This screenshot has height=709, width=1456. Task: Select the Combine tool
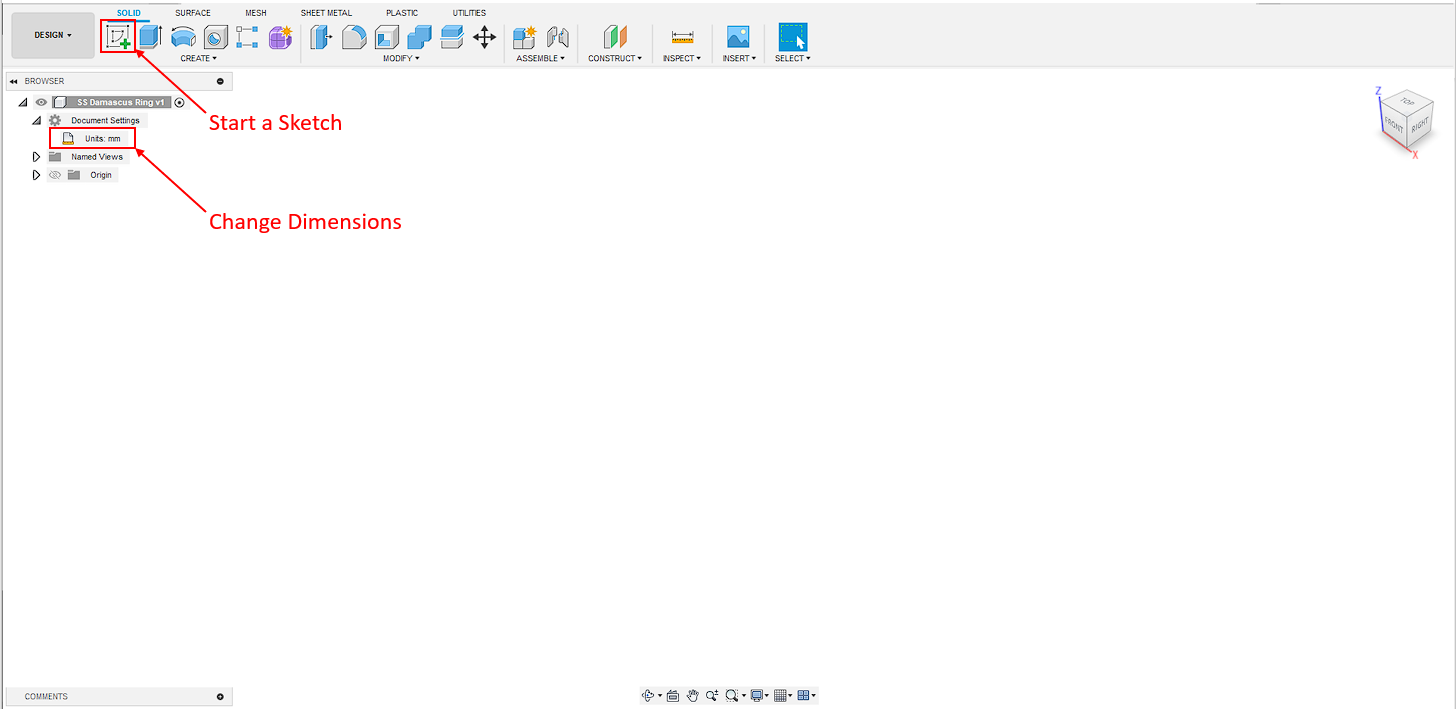[x=419, y=38]
